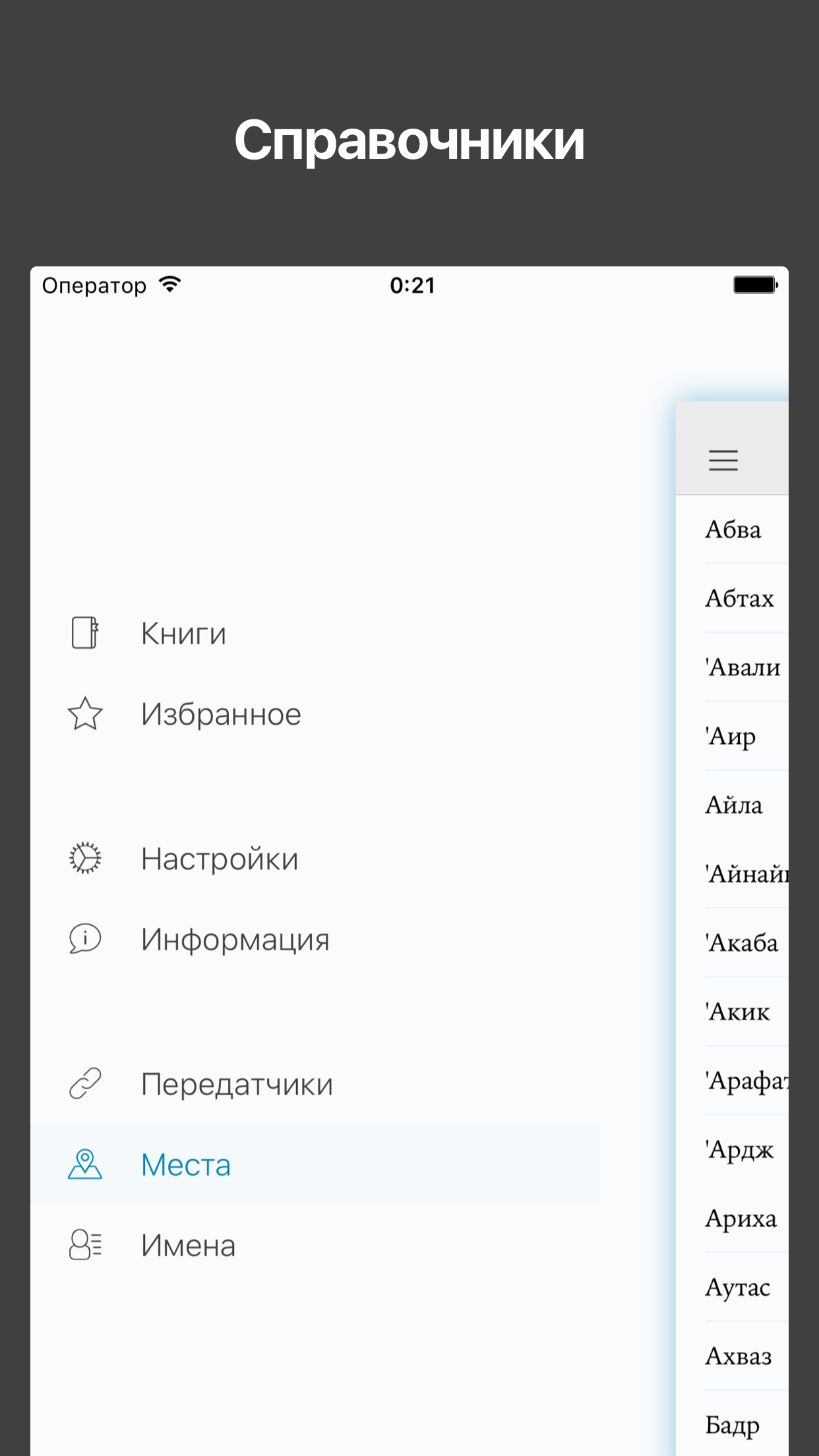Screen dimensions: 819x1456
Task: Open settings via the gear icon
Action: [x=84, y=859]
